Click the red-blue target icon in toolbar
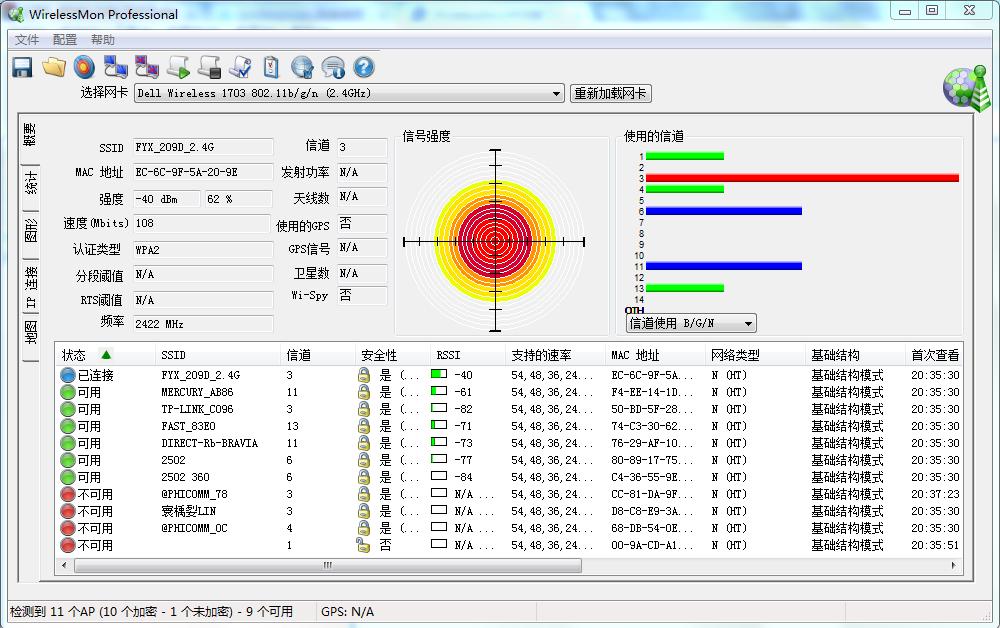 click(x=84, y=67)
